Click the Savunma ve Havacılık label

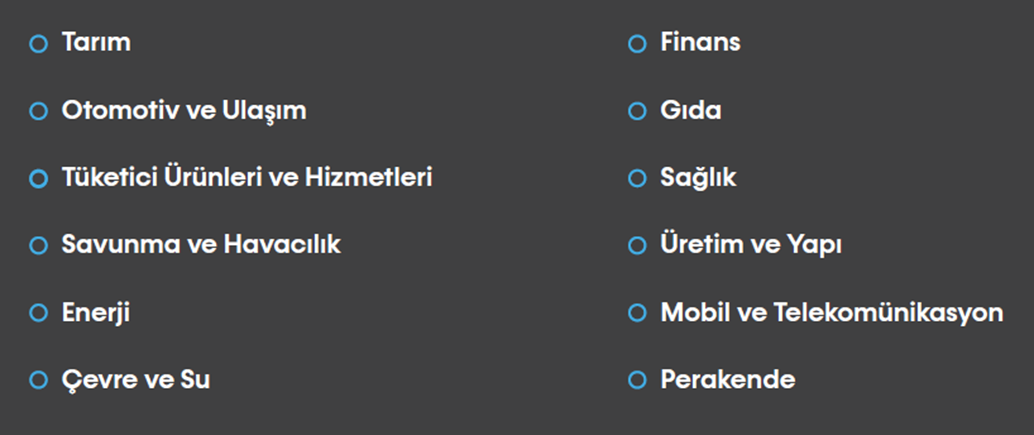click(x=201, y=245)
